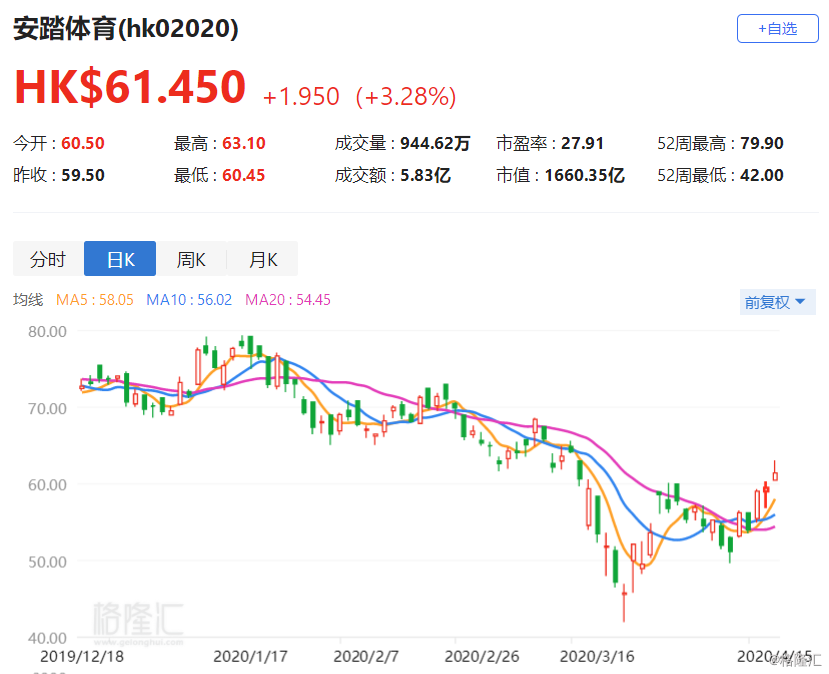This screenshot has width=829, height=674.
Task: Click the MA5 : 58.05 indicator label
Action: [95, 300]
